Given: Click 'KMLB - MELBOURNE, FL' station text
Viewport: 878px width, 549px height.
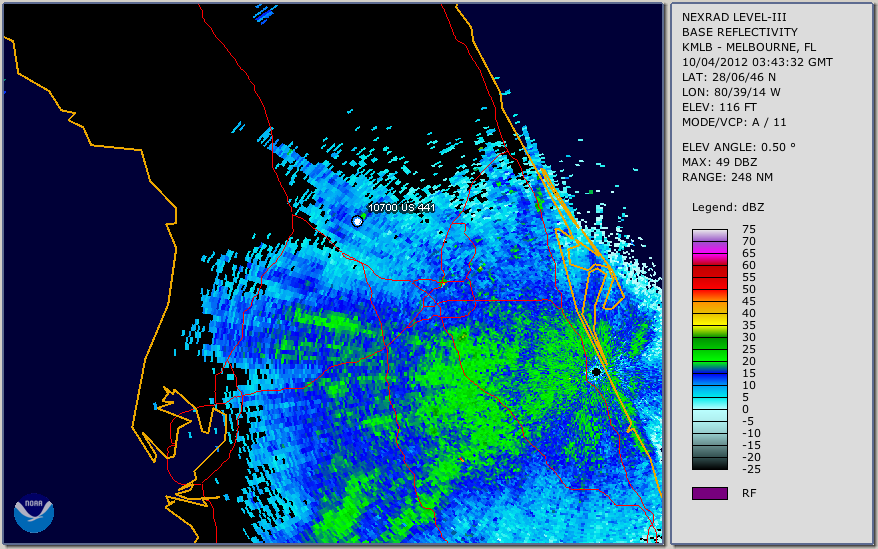Looking at the screenshot, I should tap(749, 47).
